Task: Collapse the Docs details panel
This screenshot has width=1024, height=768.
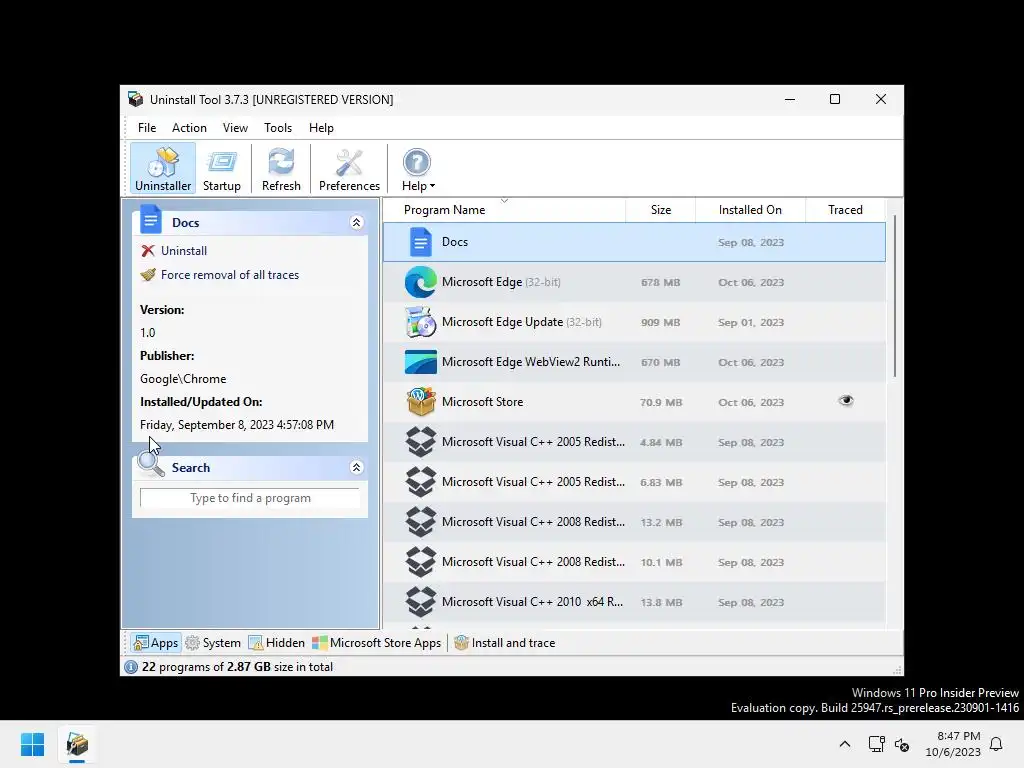Action: [x=357, y=223]
